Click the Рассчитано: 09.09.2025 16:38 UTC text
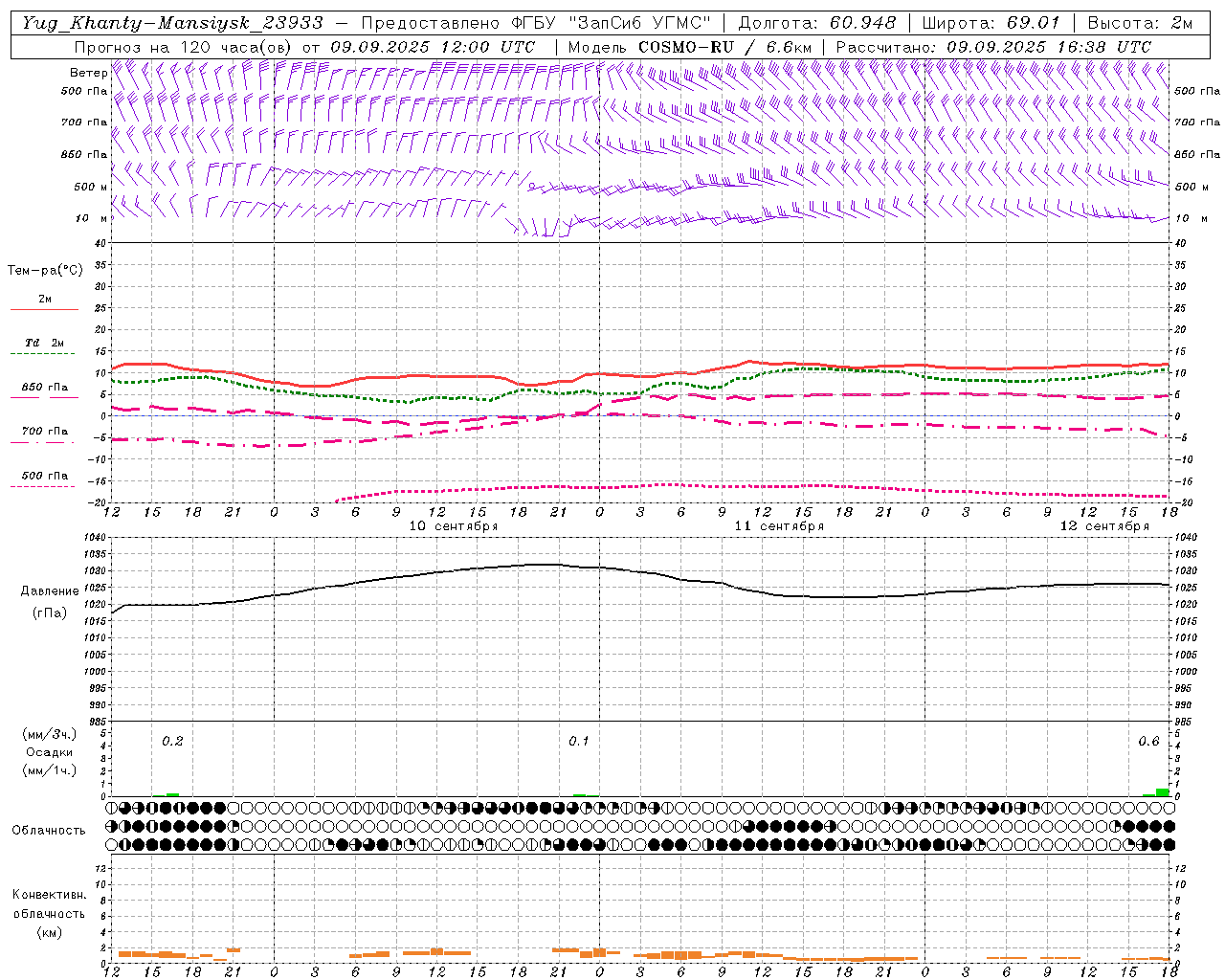 (x=993, y=47)
